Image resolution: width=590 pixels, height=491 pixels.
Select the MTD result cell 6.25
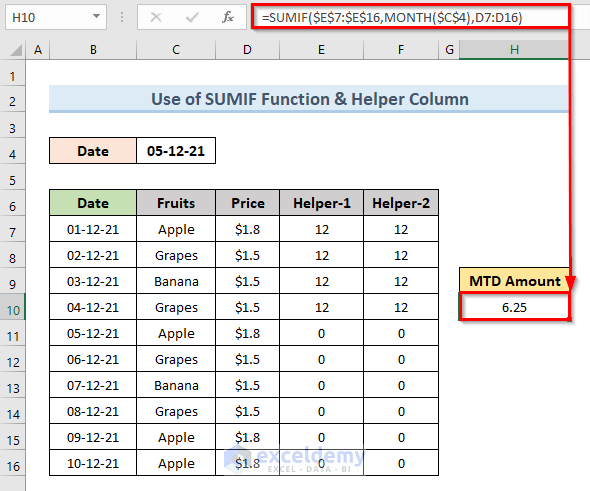click(514, 307)
